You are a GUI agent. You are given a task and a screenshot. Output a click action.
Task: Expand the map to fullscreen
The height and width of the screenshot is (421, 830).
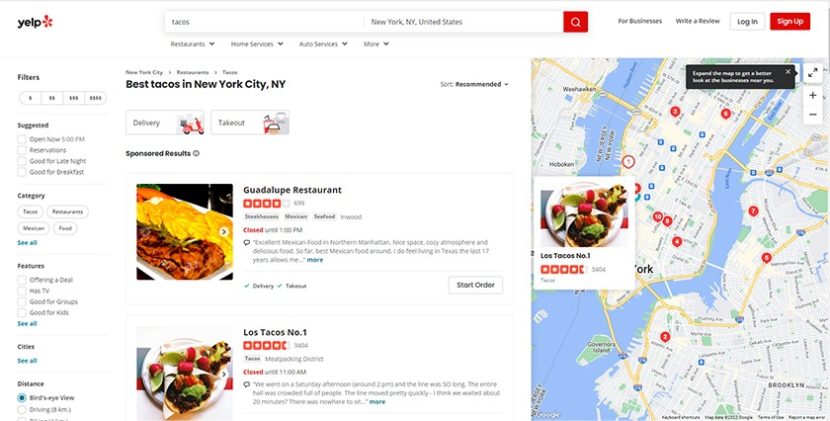(813, 73)
